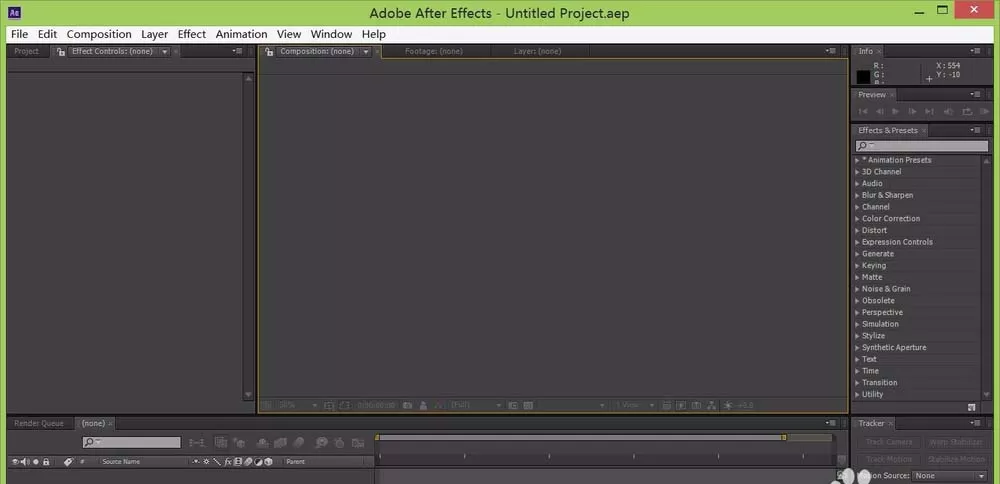Click the brainstorm icon in timeline
Screen dimensions: 1000x484
pyautogui.click(x=321, y=443)
